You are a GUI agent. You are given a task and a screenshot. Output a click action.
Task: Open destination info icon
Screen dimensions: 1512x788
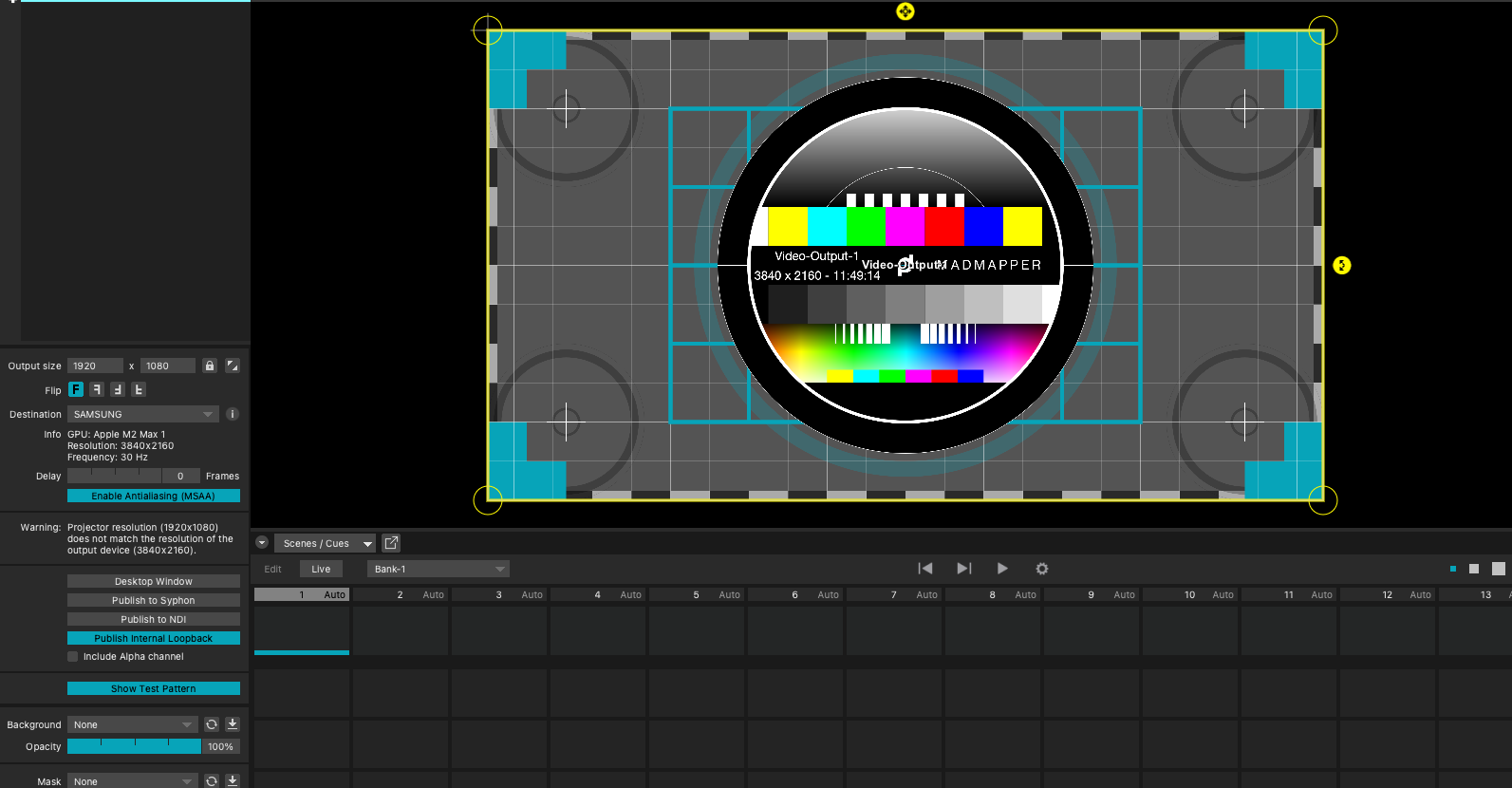coord(233,414)
